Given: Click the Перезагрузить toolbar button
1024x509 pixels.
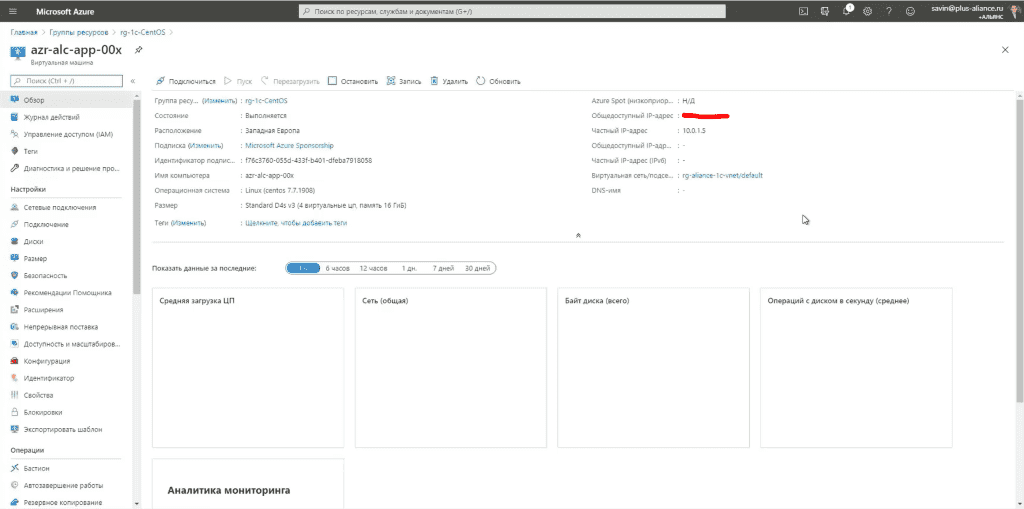Looking at the screenshot, I should [x=290, y=82].
